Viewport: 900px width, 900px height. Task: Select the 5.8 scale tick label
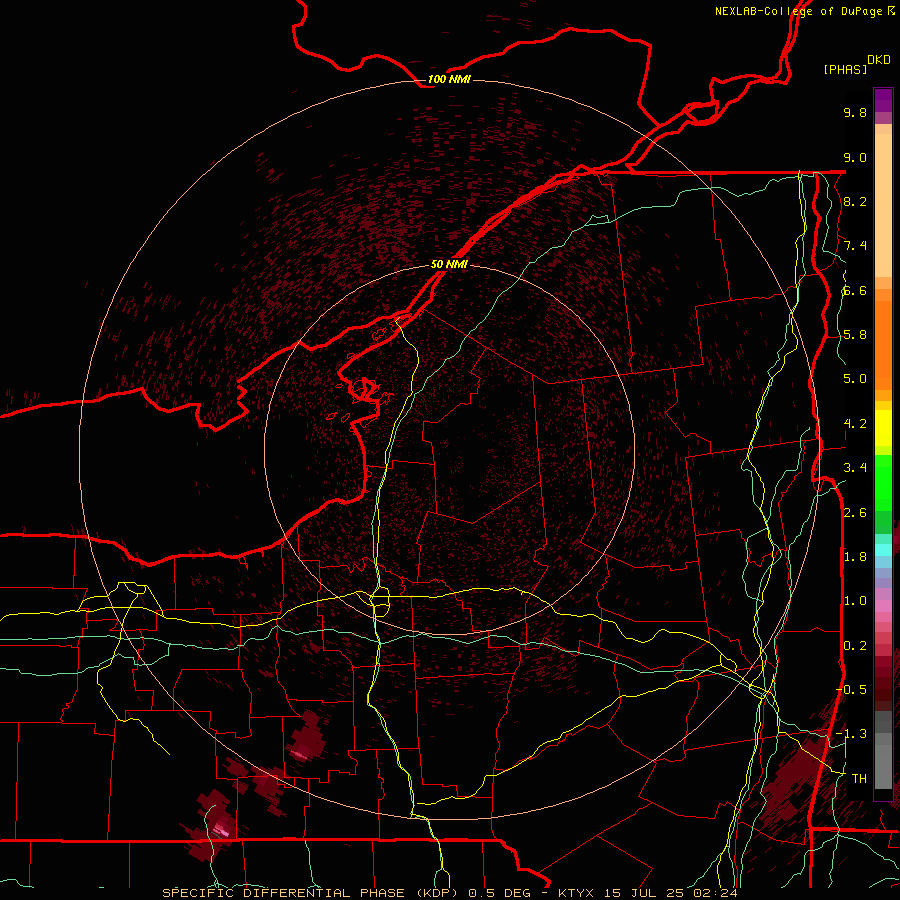coord(855,335)
